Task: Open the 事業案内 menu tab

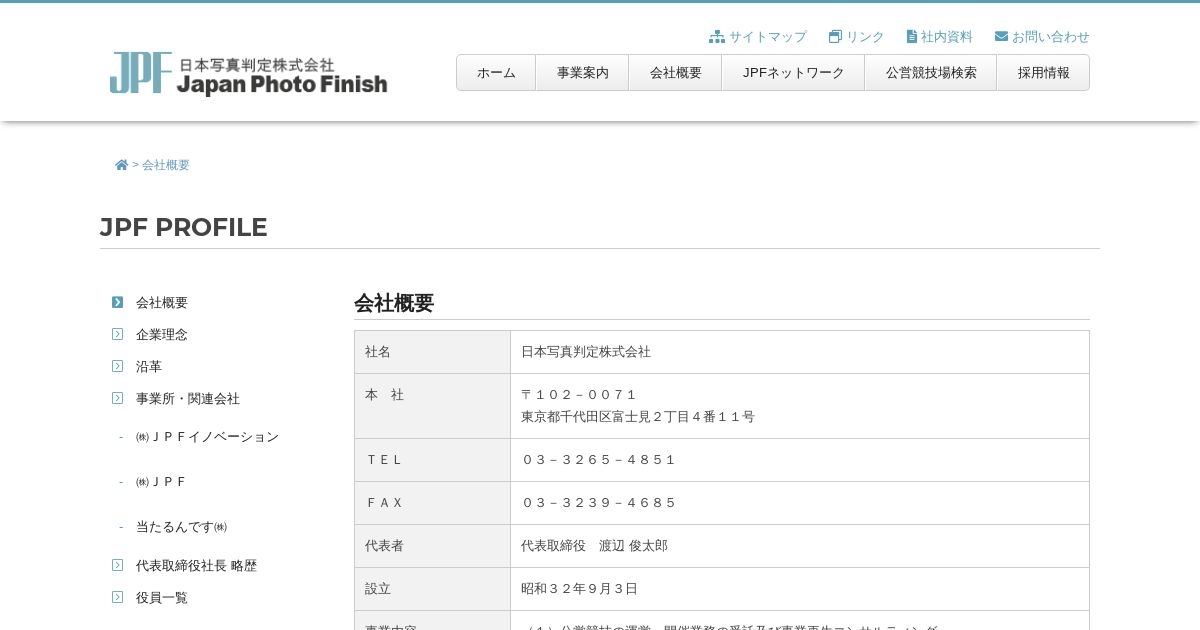Action: coord(582,73)
